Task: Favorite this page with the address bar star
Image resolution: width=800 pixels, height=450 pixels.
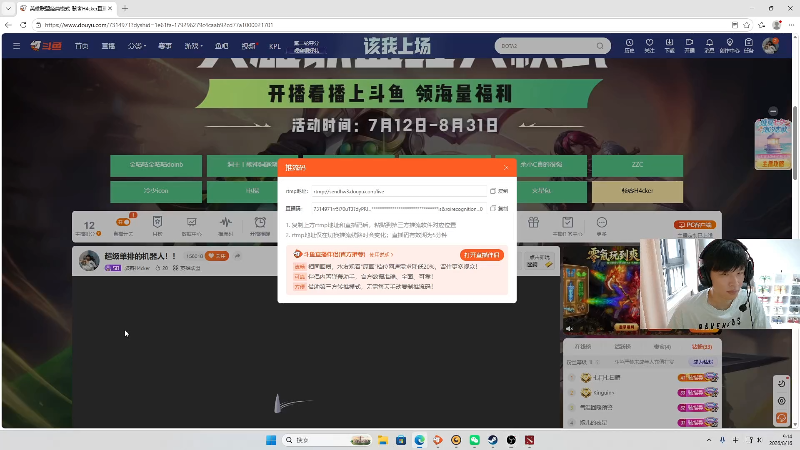Action: 747,24
